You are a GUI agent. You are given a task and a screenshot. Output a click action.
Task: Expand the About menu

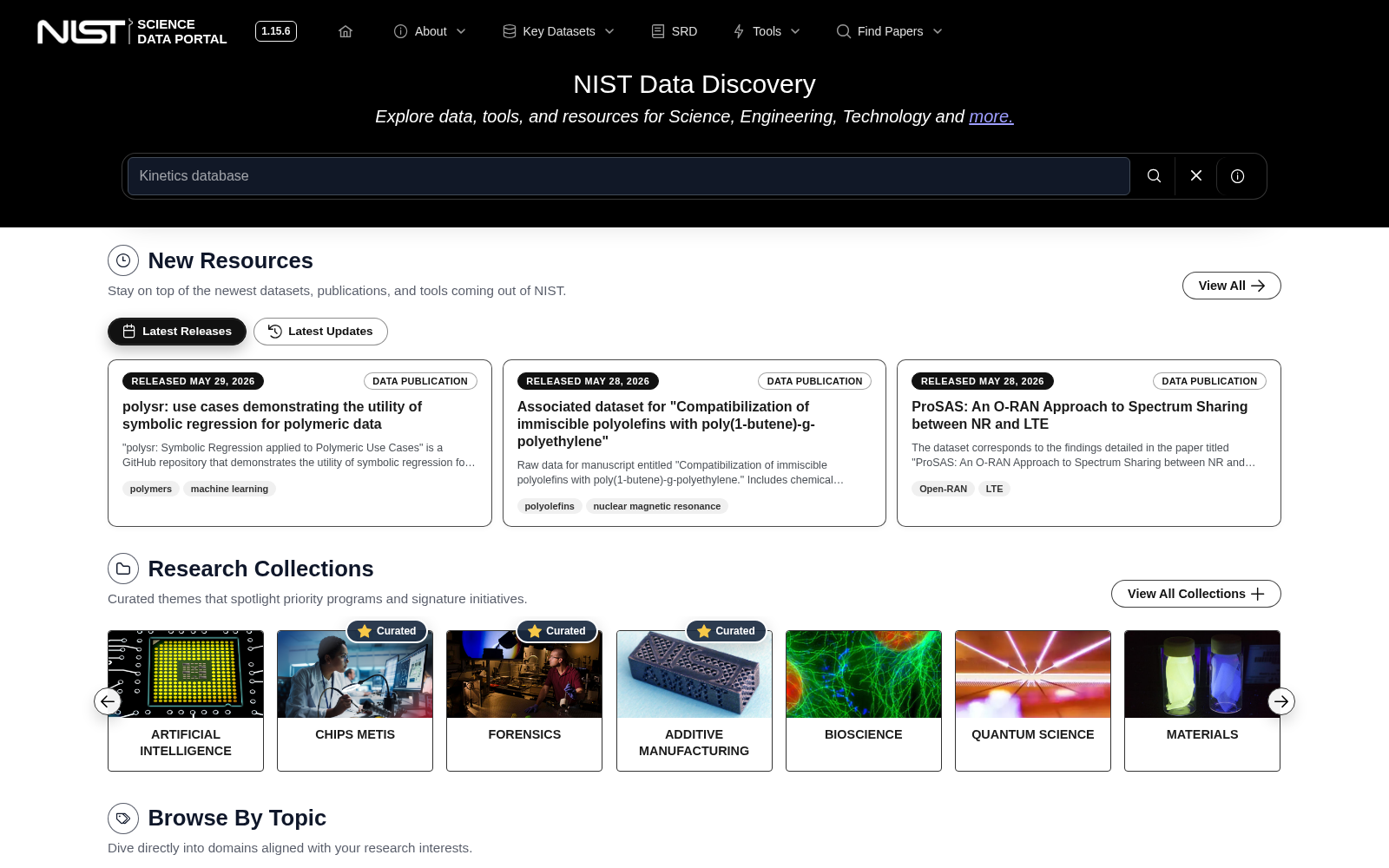pos(430,31)
